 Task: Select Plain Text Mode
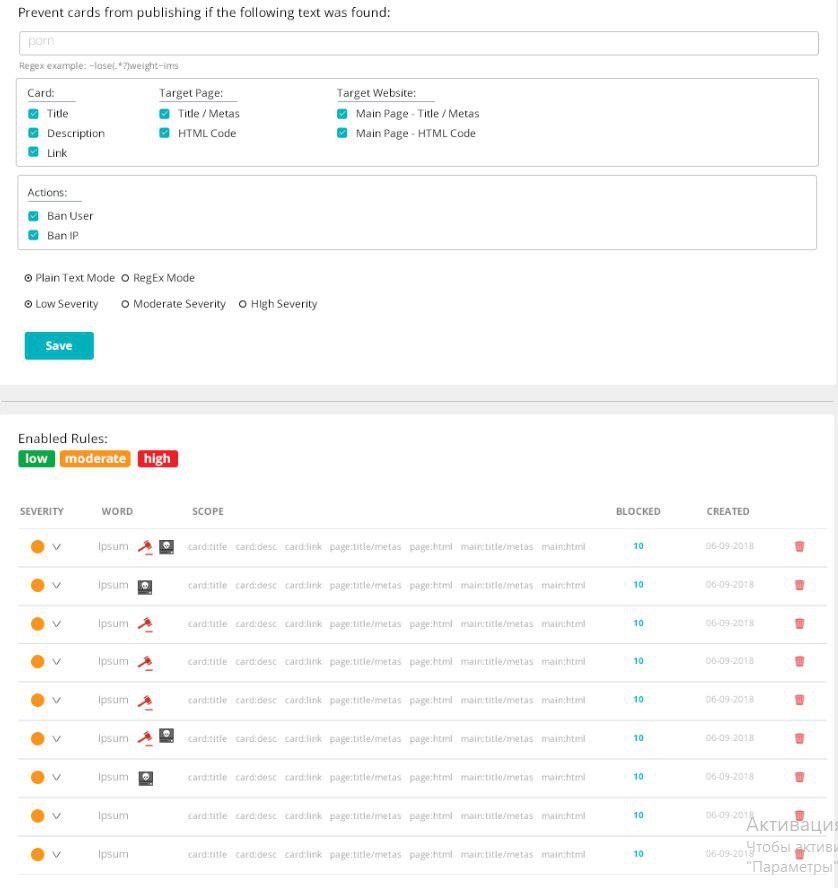(28, 278)
